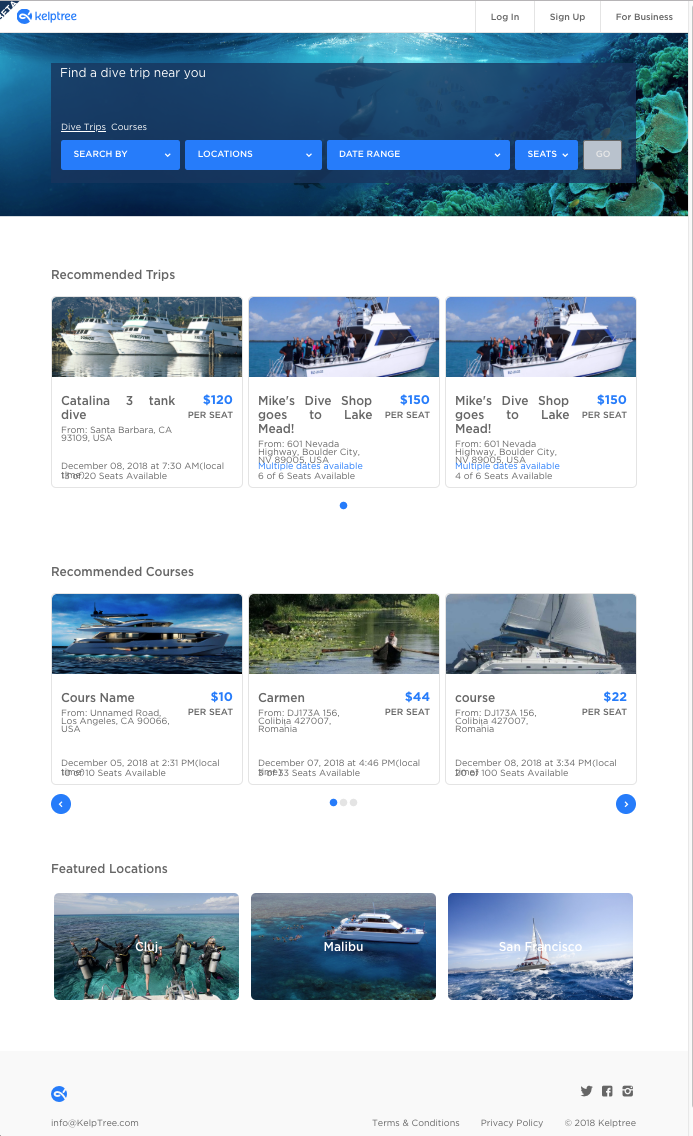
Task: Click the previous arrow under Recommended Courses
Action: pos(61,804)
